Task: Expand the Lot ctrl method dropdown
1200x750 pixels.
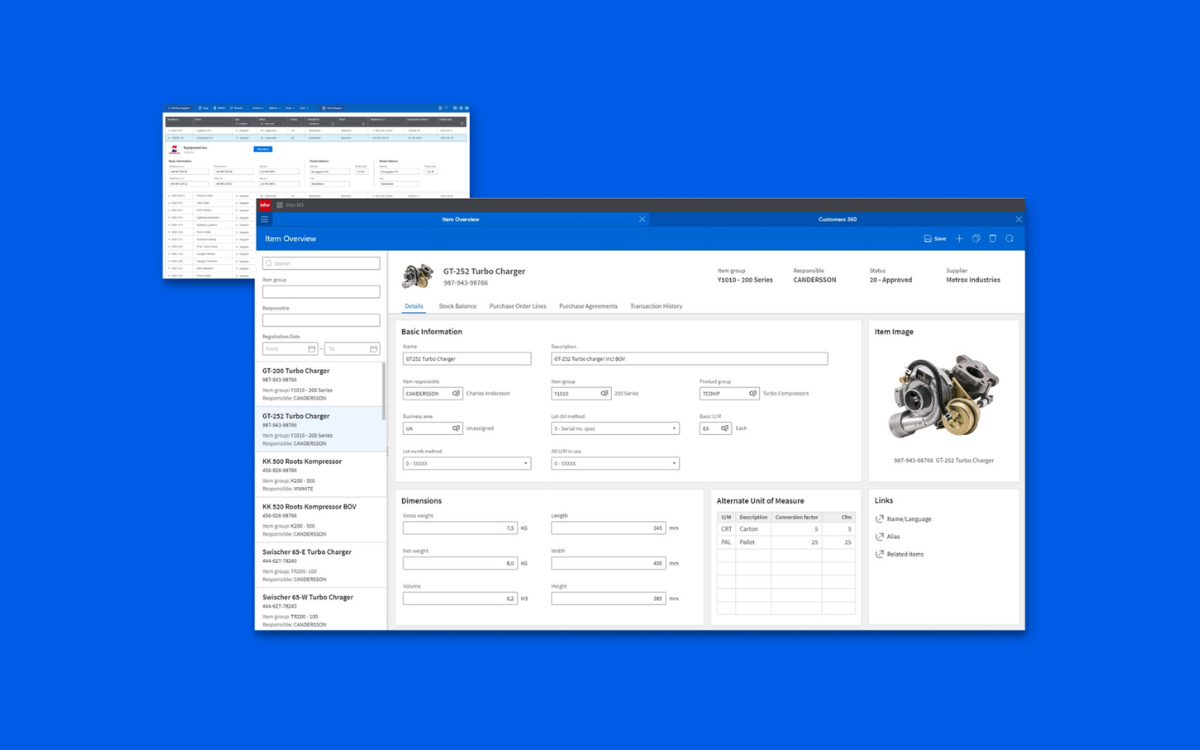Action: click(x=674, y=428)
